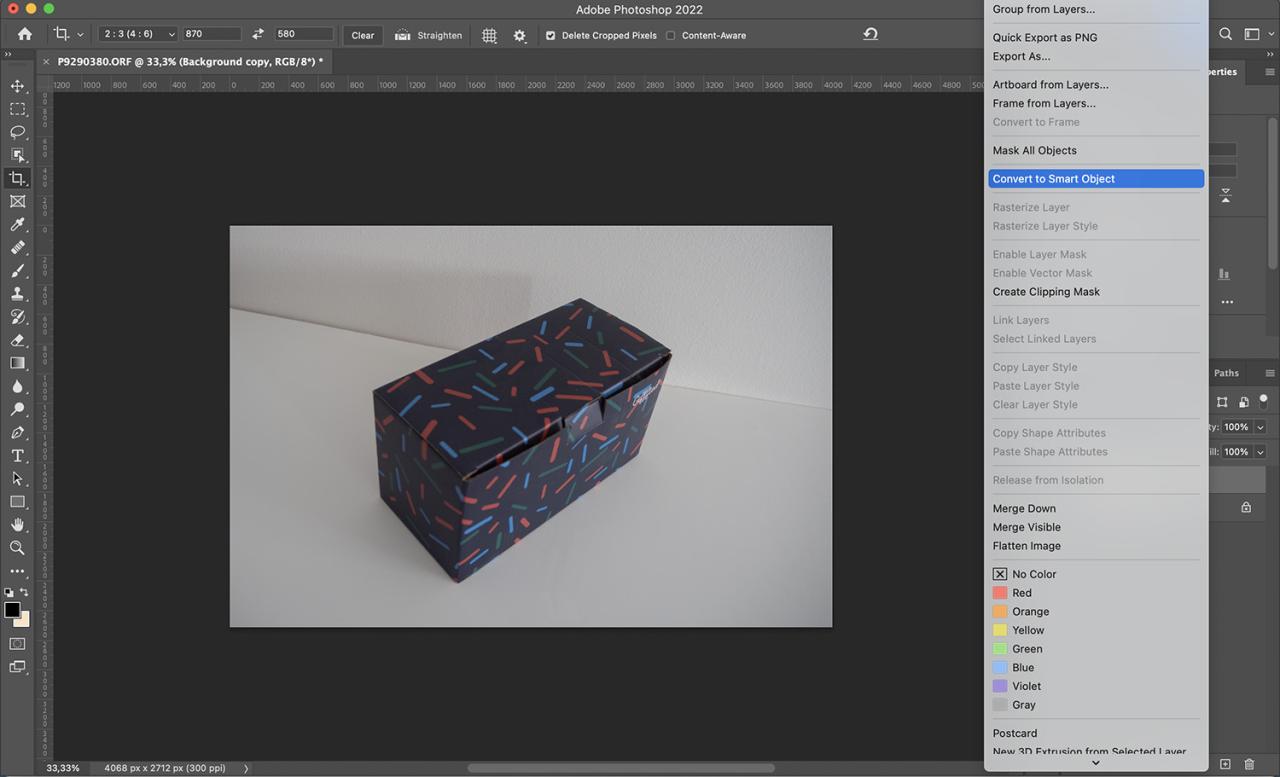Select the Move tool
The height and width of the screenshot is (777, 1280).
[x=17, y=86]
